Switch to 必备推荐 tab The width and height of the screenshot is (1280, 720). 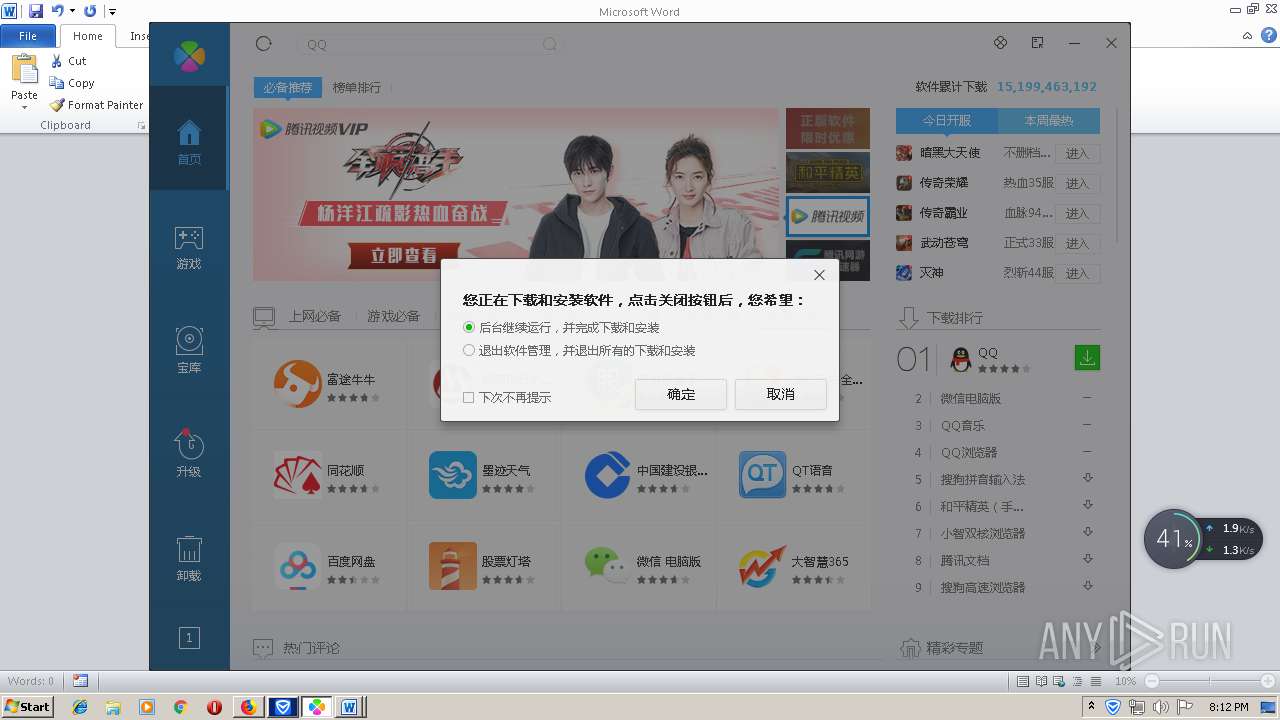pos(288,88)
